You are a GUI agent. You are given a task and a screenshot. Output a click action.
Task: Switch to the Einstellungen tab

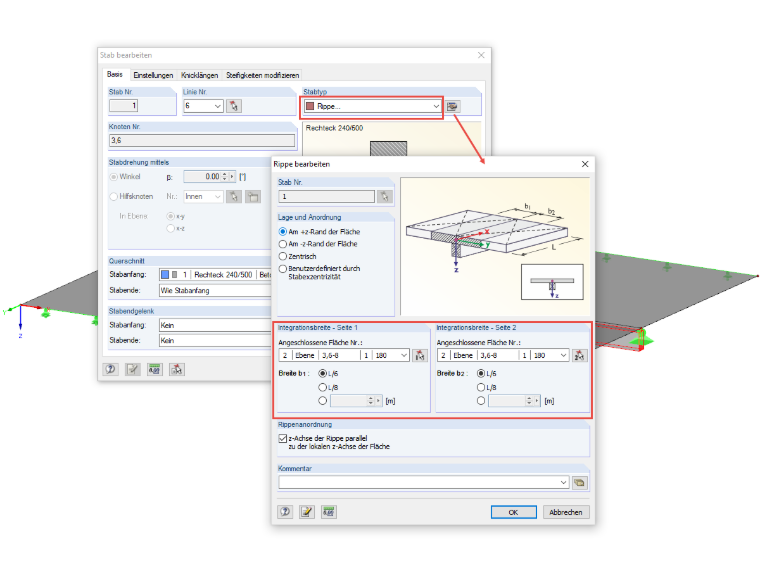click(153, 75)
